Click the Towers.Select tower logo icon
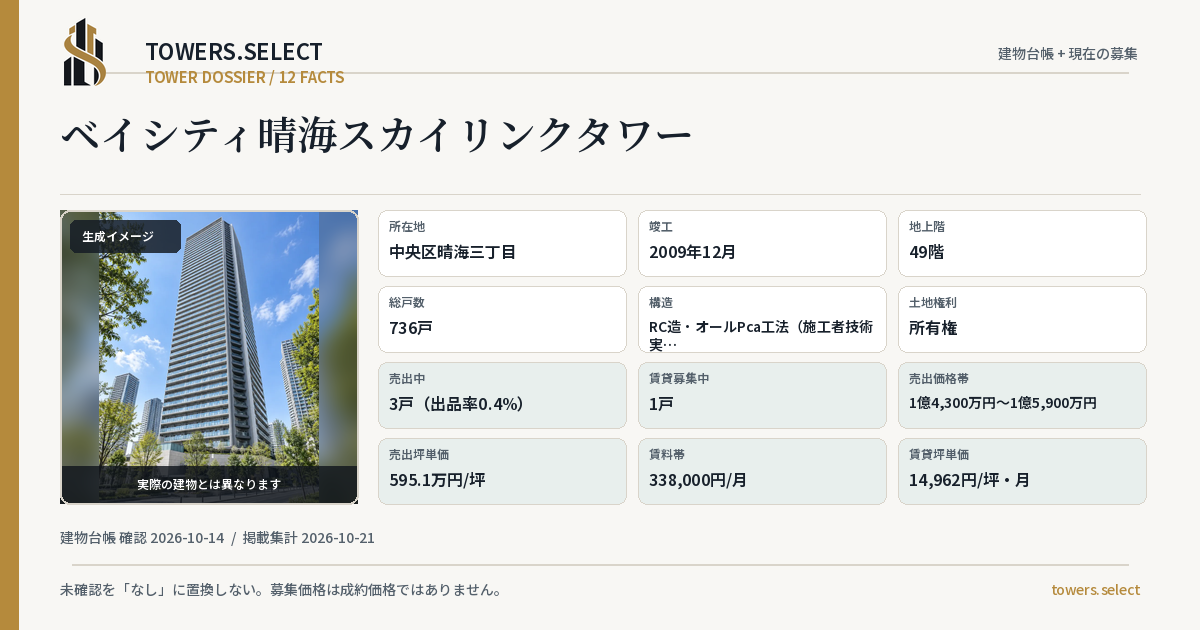Image resolution: width=1200 pixels, height=630 pixels. [85, 52]
